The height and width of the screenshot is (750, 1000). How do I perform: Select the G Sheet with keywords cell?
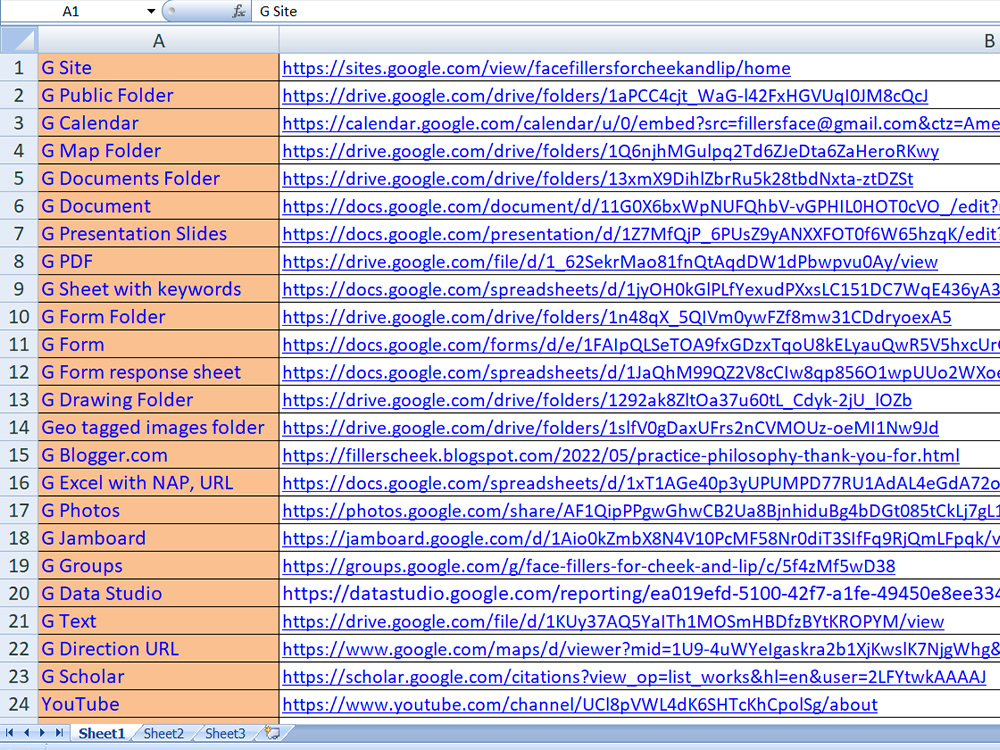[x=159, y=289]
